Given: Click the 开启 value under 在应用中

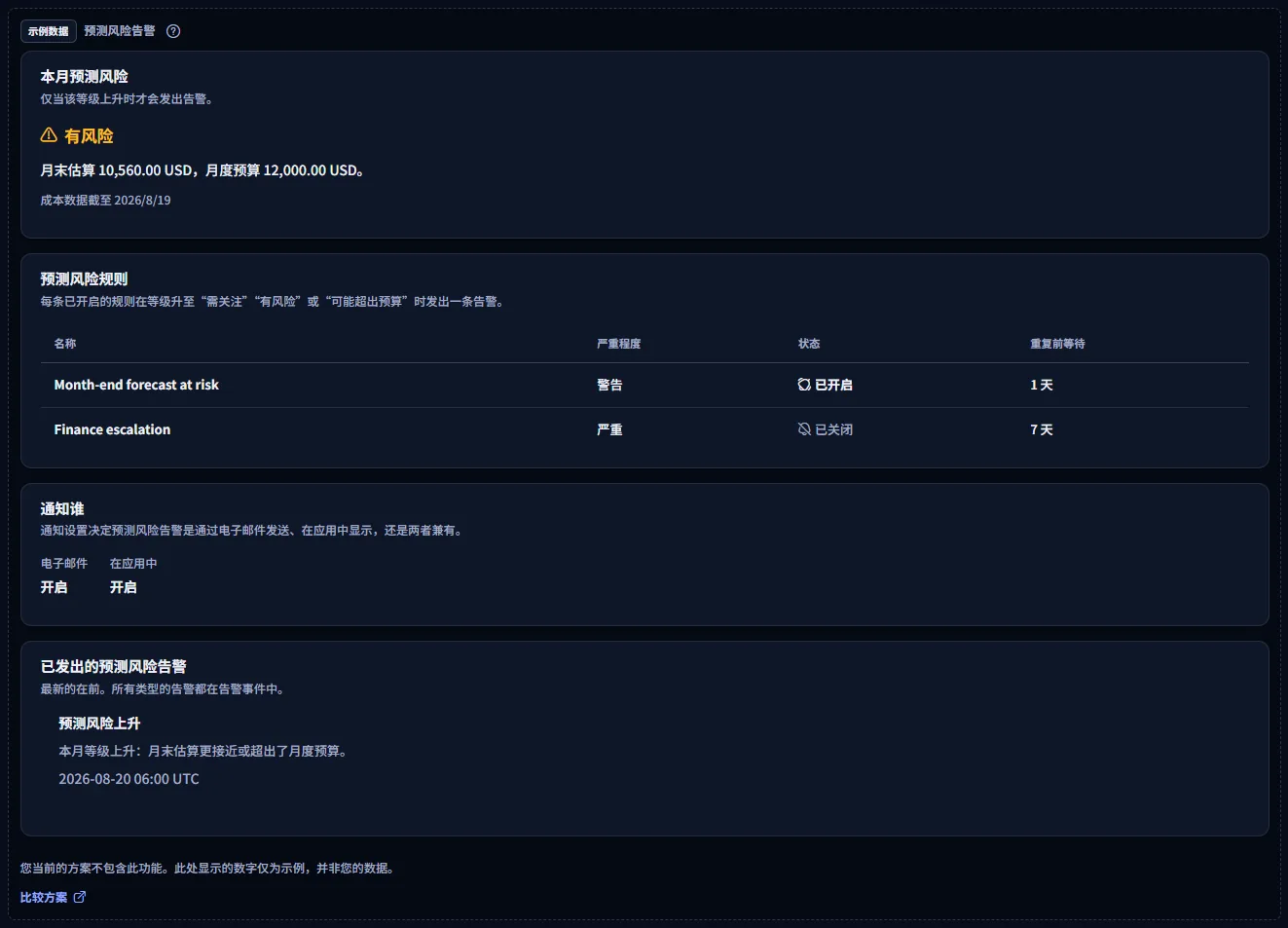Looking at the screenshot, I should pyautogui.click(x=124, y=587).
